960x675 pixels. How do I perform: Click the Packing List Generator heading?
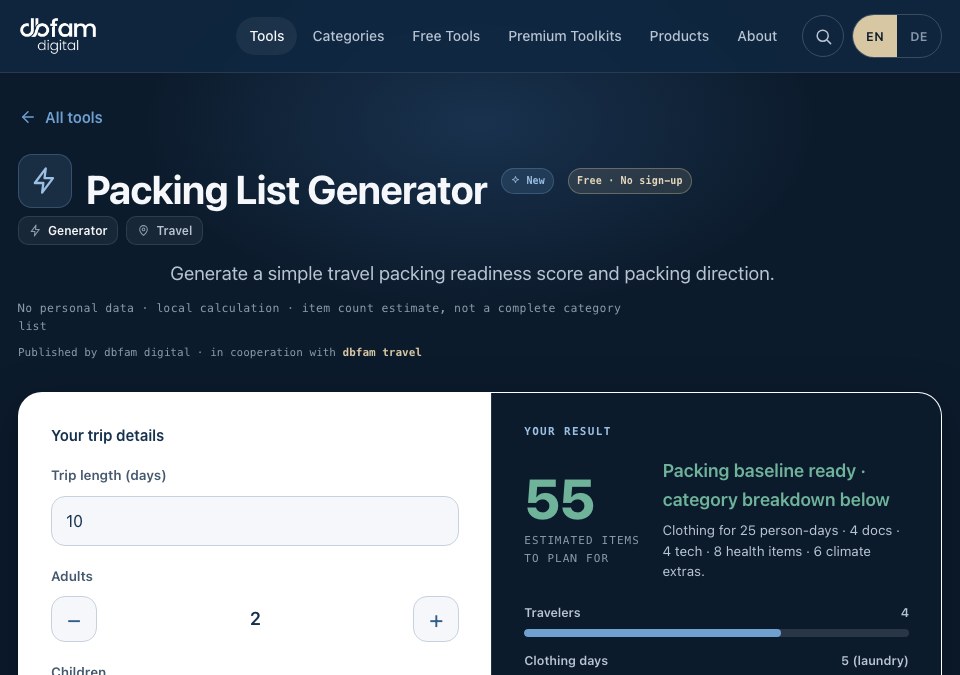287,190
